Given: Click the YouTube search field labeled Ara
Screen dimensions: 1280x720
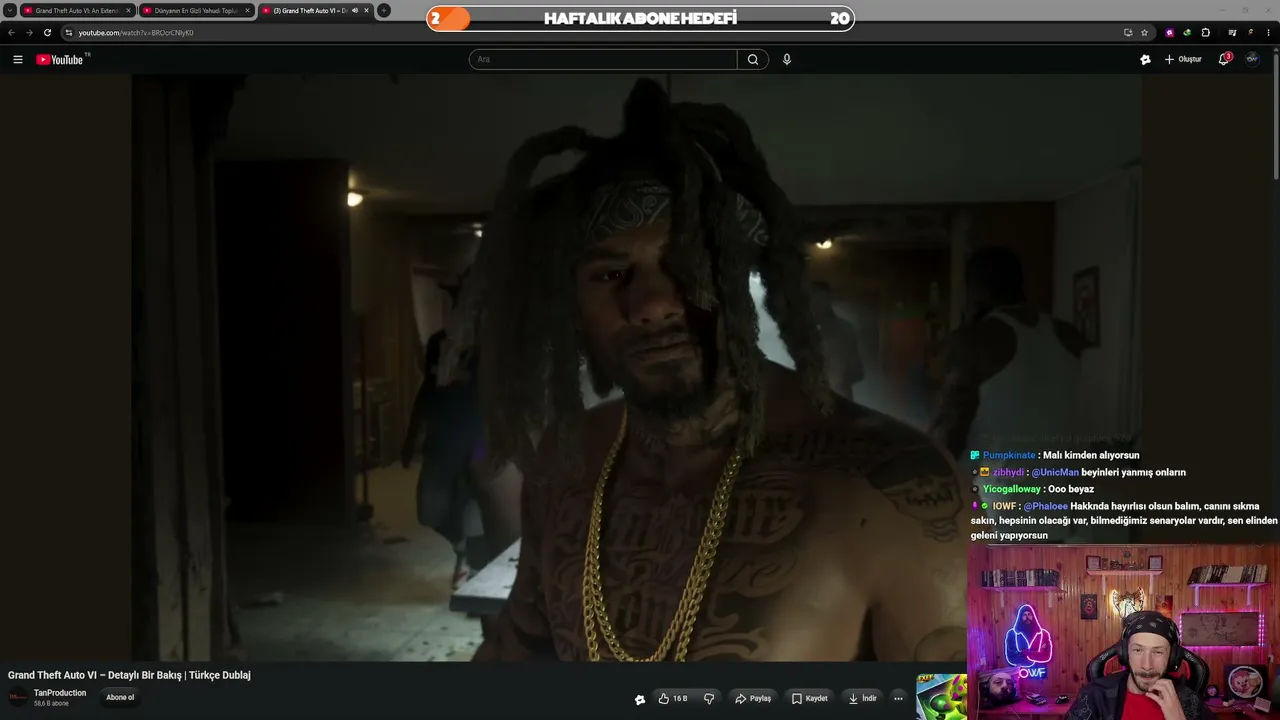Looking at the screenshot, I should pos(603,59).
